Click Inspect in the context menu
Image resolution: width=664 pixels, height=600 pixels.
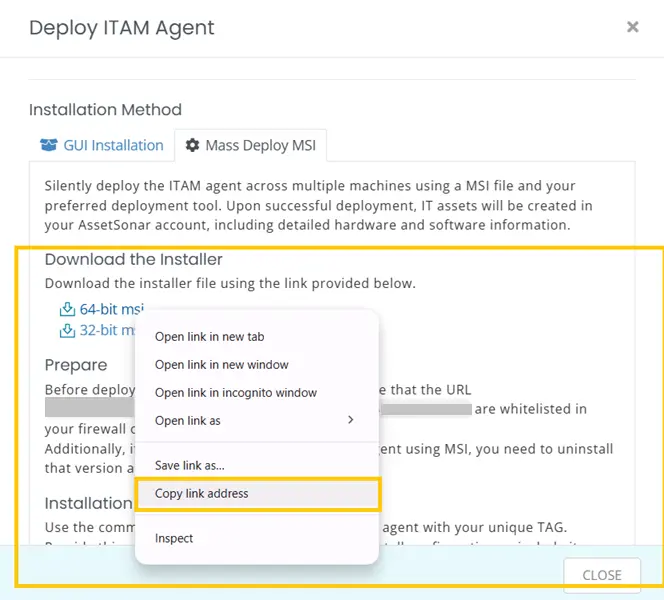click(174, 538)
